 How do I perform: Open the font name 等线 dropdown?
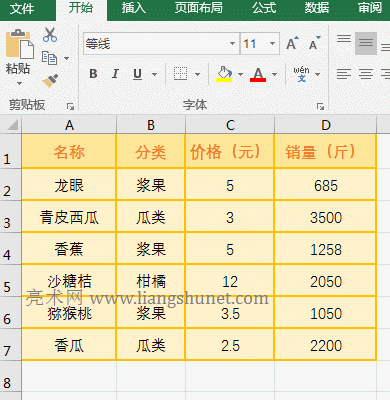232,44
